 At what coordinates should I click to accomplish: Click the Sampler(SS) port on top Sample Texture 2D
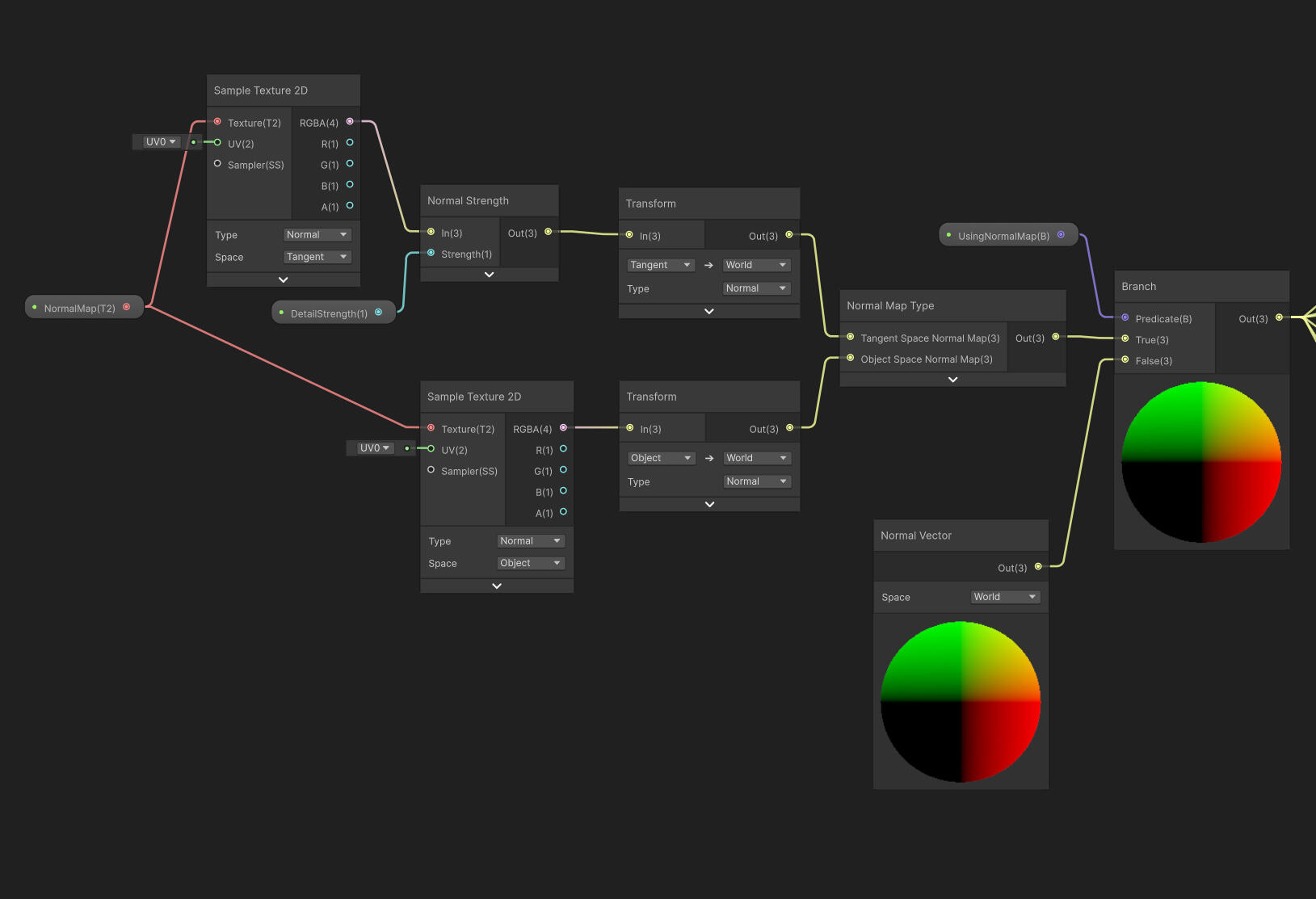(217, 164)
